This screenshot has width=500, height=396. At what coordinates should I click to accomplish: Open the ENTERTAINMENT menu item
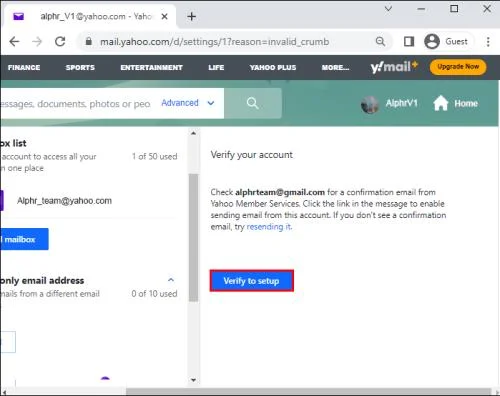click(x=152, y=67)
